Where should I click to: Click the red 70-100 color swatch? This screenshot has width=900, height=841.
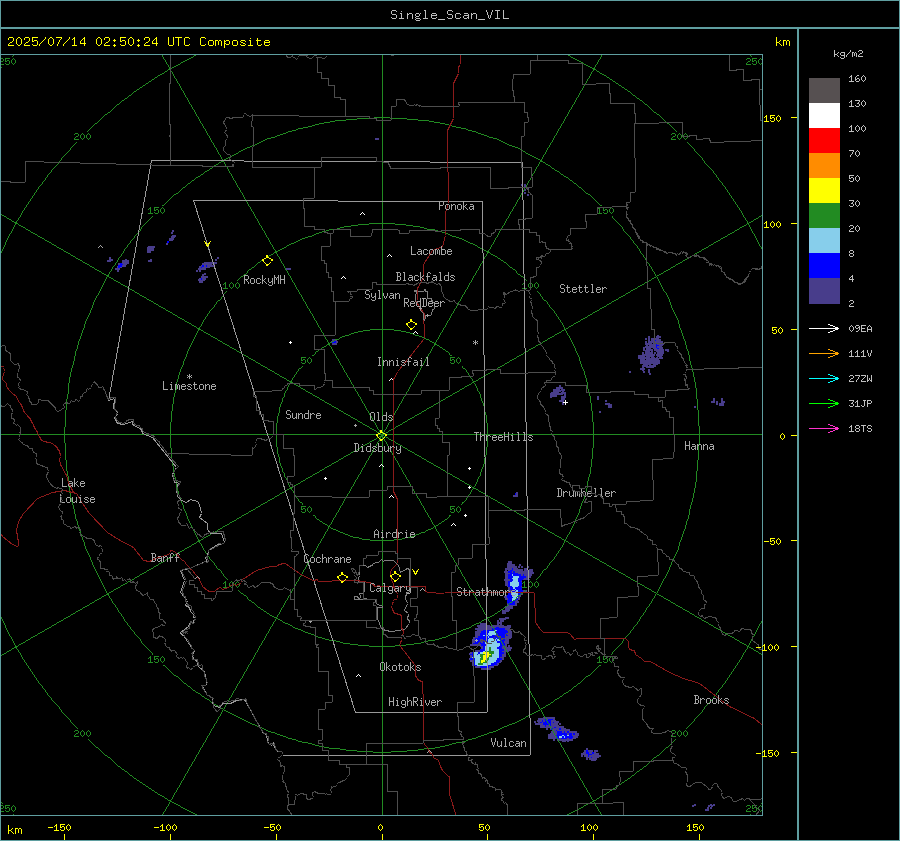tap(824, 141)
